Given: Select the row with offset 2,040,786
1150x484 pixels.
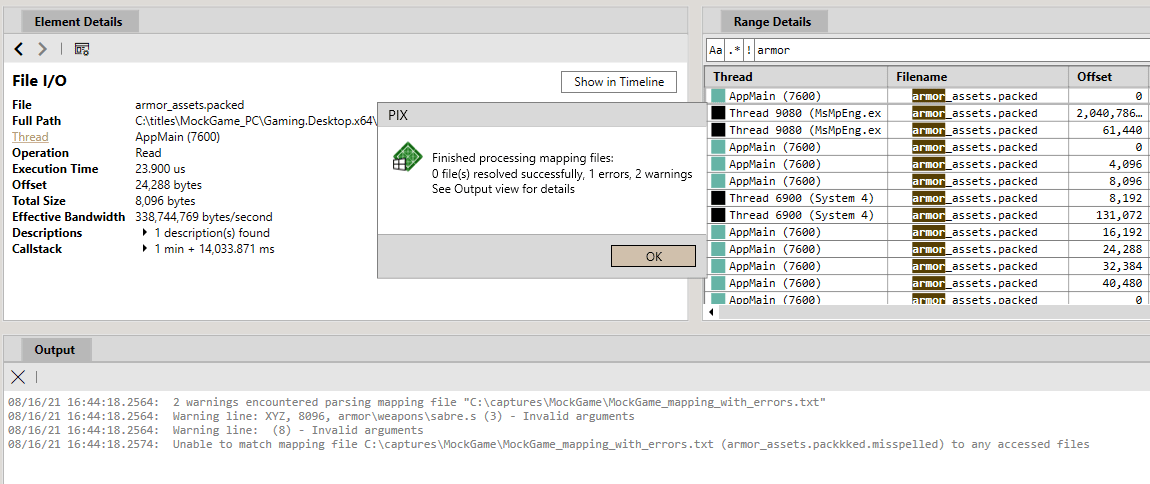Looking at the screenshot, I should (928, 114).
